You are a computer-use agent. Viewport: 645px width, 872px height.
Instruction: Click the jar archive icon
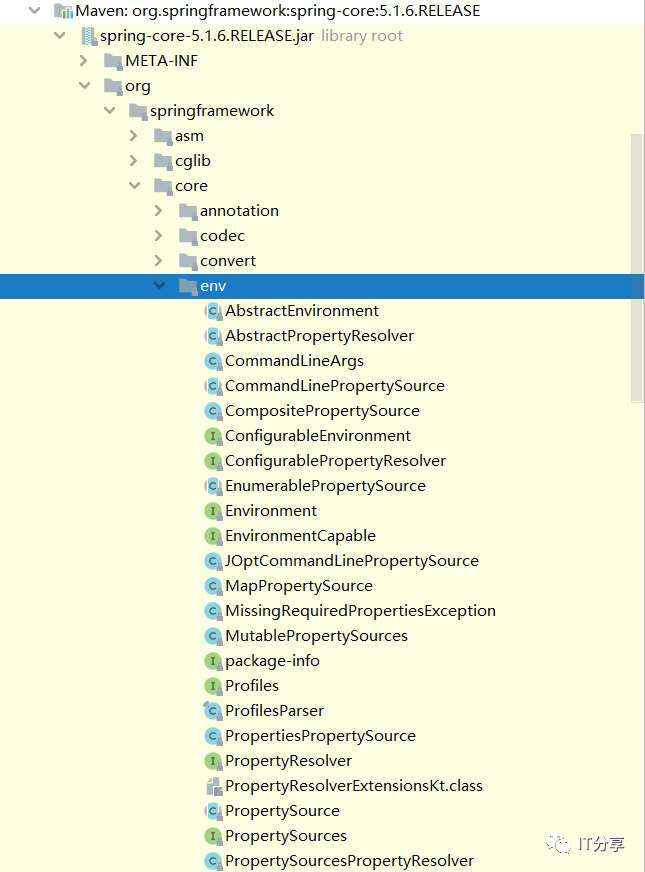tap(89, 36)
